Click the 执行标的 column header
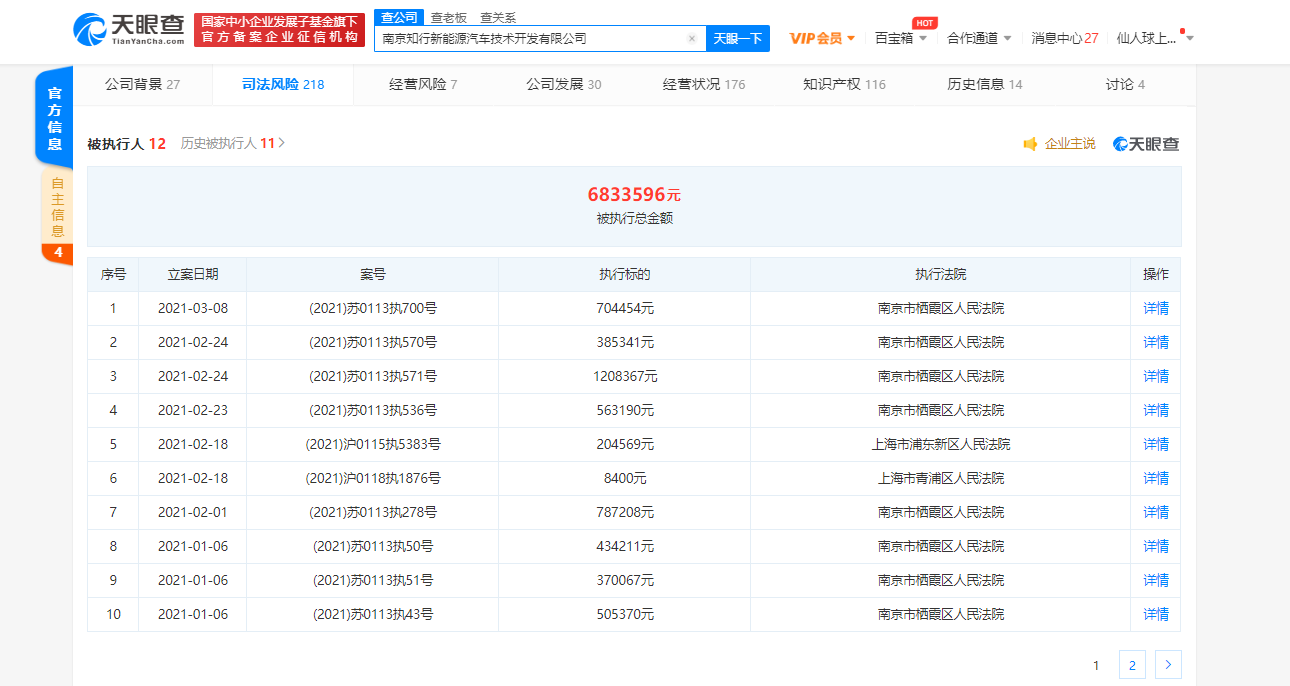This screenshot has width=1290, height=686. (625, 275)
